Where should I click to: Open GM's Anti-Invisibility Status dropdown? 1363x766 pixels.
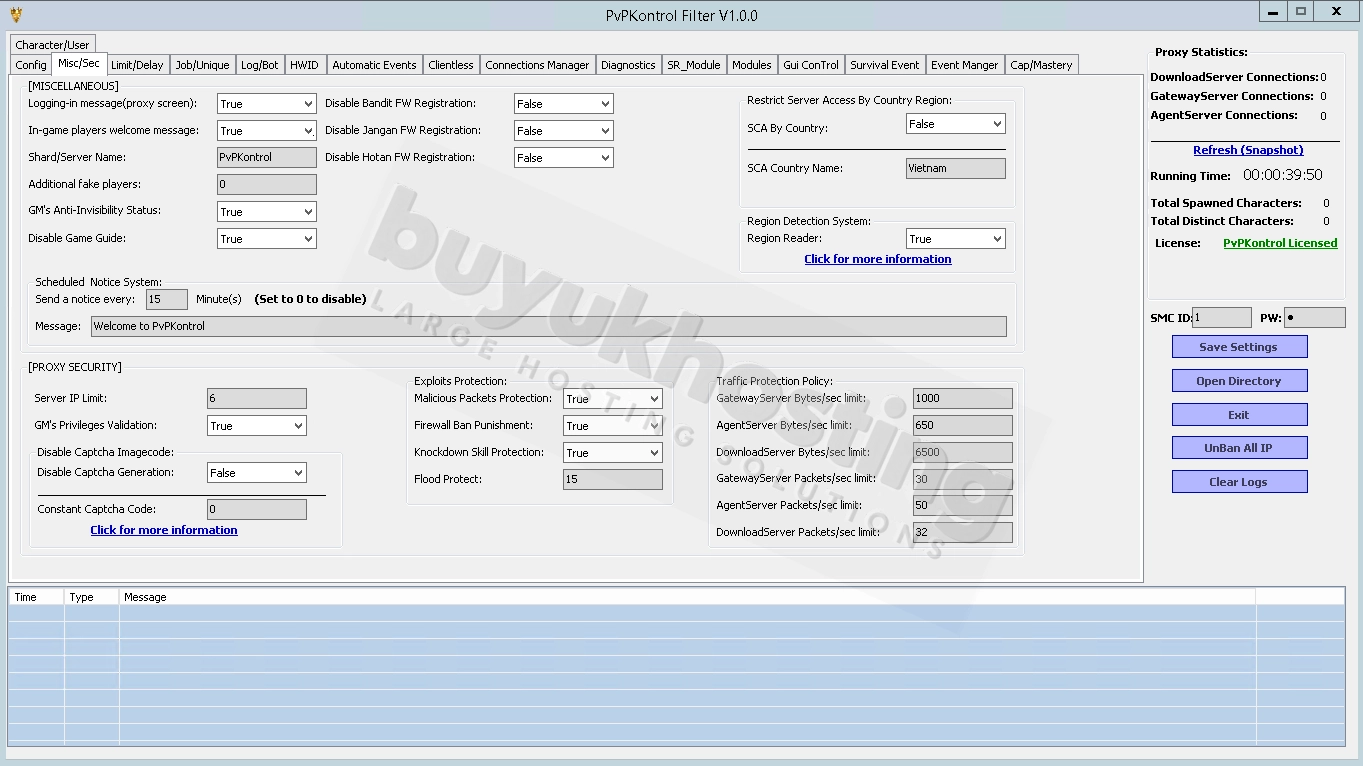[266, 212]
